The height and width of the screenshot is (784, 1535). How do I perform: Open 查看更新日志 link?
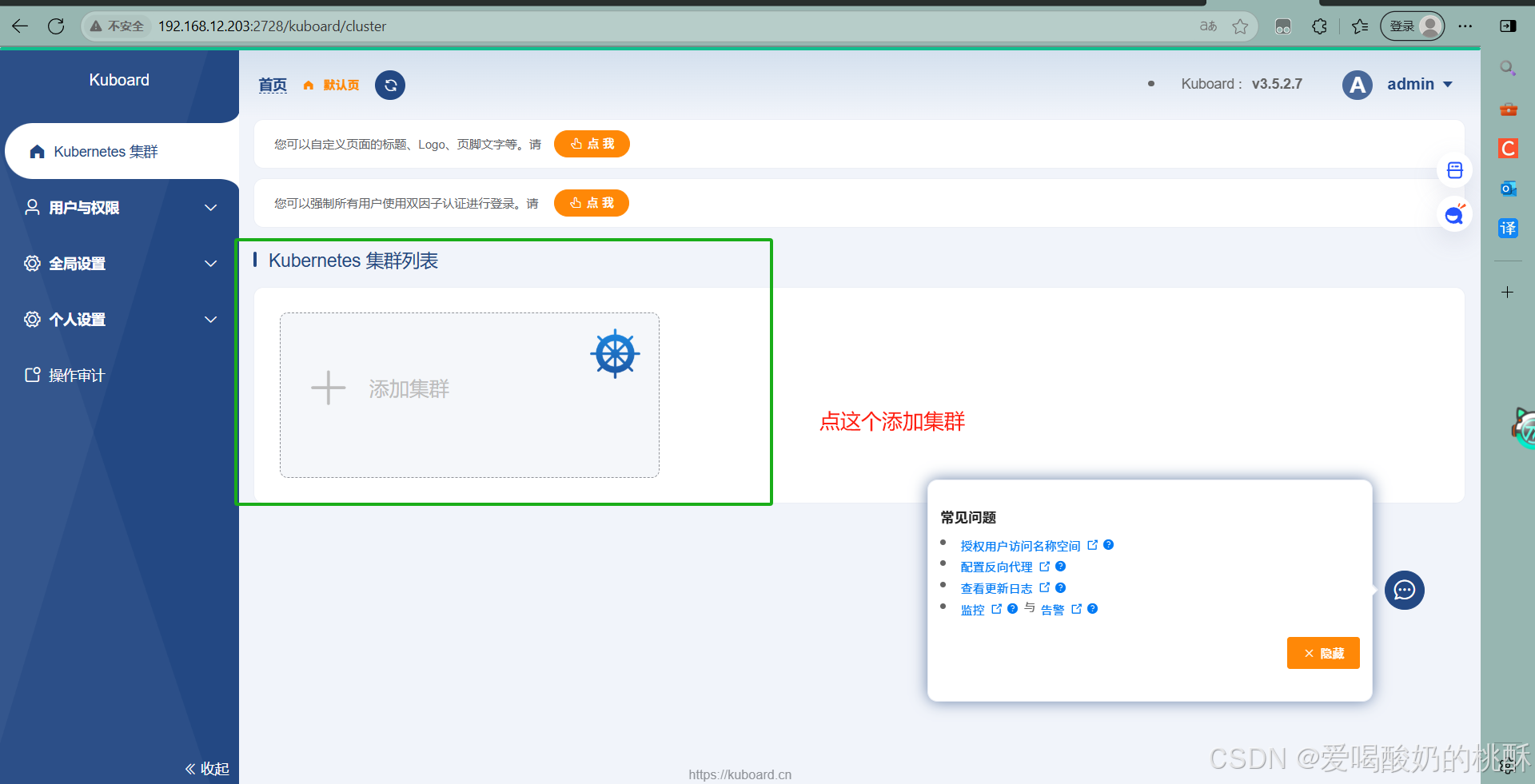(996, 588)
